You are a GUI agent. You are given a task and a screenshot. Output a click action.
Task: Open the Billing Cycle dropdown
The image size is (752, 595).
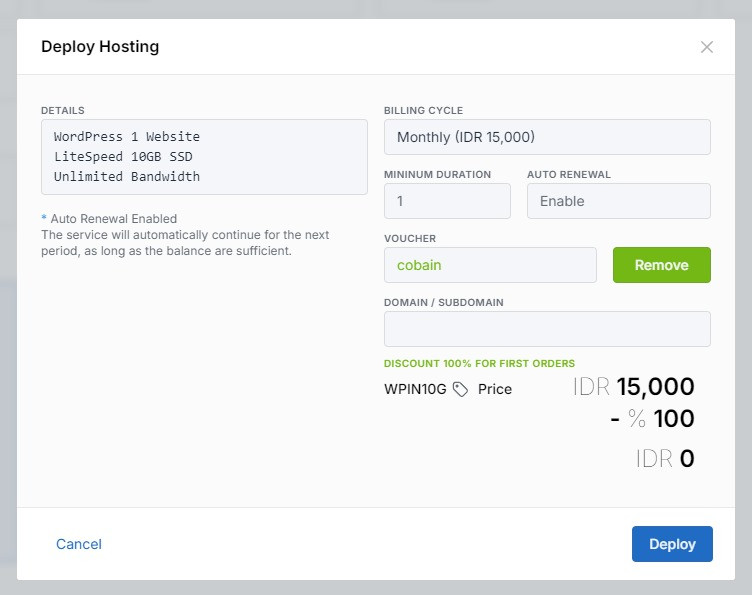pyautogui.click(x=547, y=137)
